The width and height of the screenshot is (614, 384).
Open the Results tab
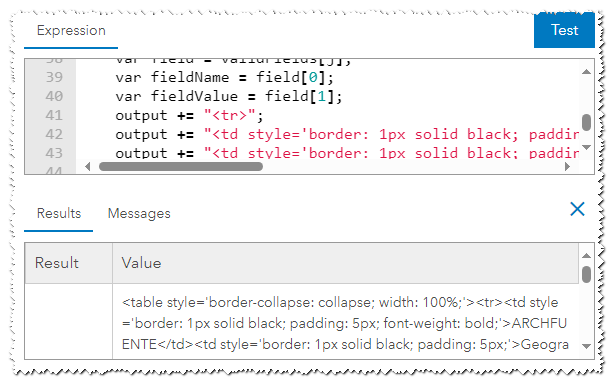point(59,213)
